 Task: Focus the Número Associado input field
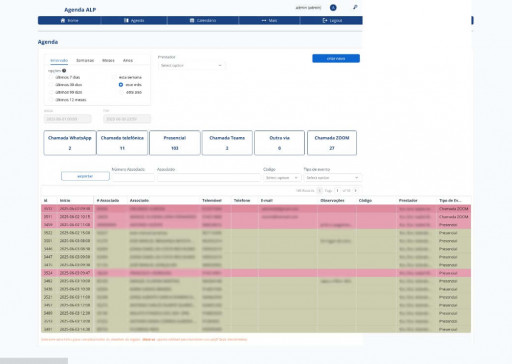133,178
